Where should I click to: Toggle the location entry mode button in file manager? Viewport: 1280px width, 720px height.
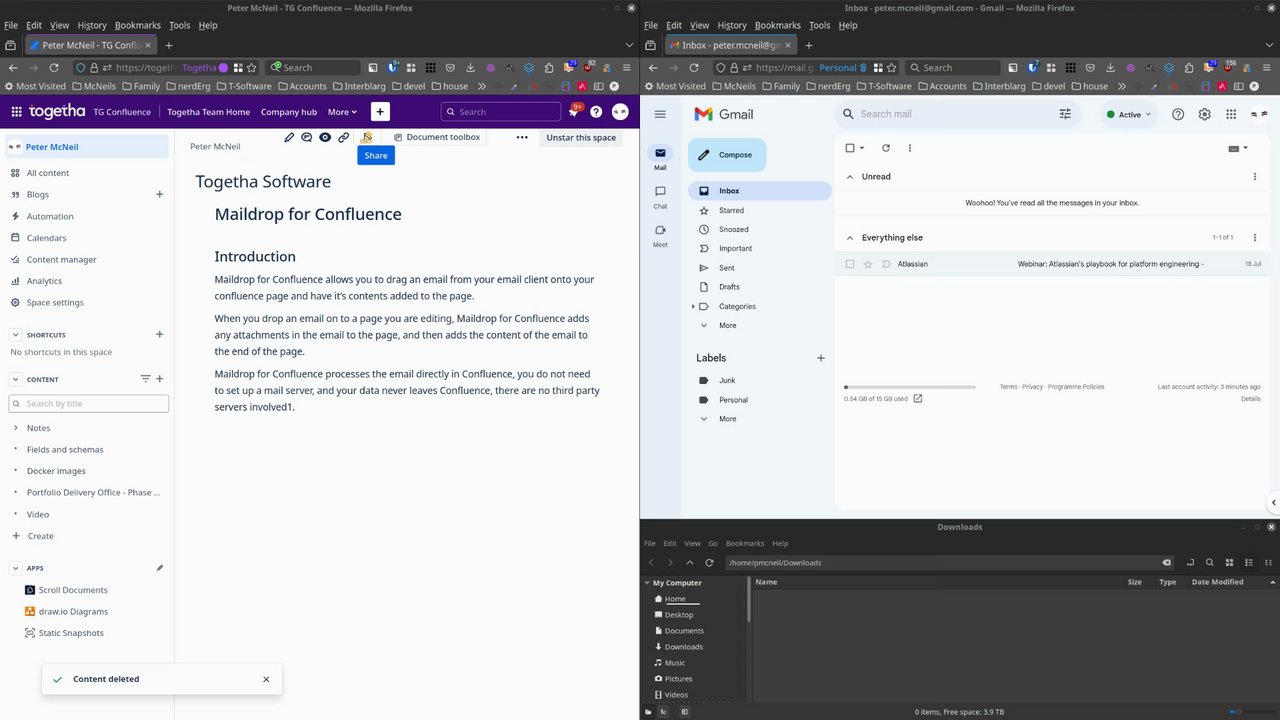click(1190, 563)
